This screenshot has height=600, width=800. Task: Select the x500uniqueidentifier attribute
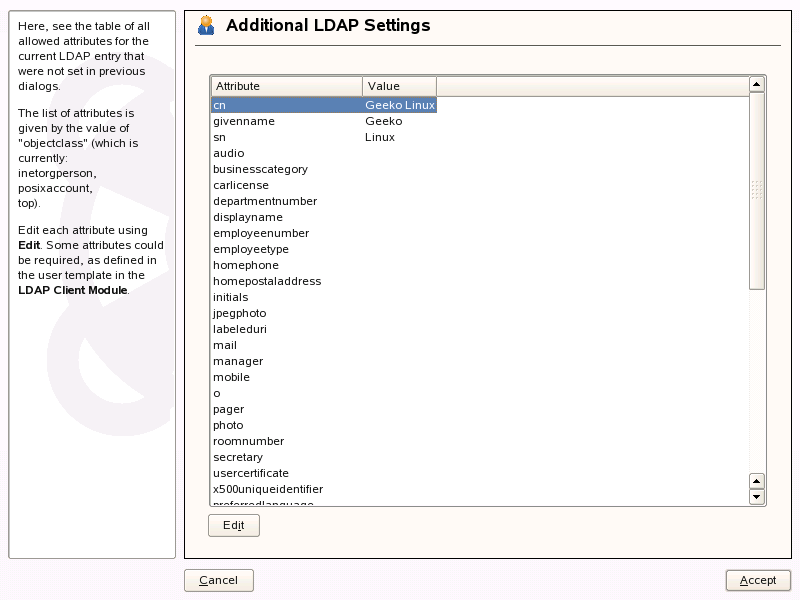[268, 489]
